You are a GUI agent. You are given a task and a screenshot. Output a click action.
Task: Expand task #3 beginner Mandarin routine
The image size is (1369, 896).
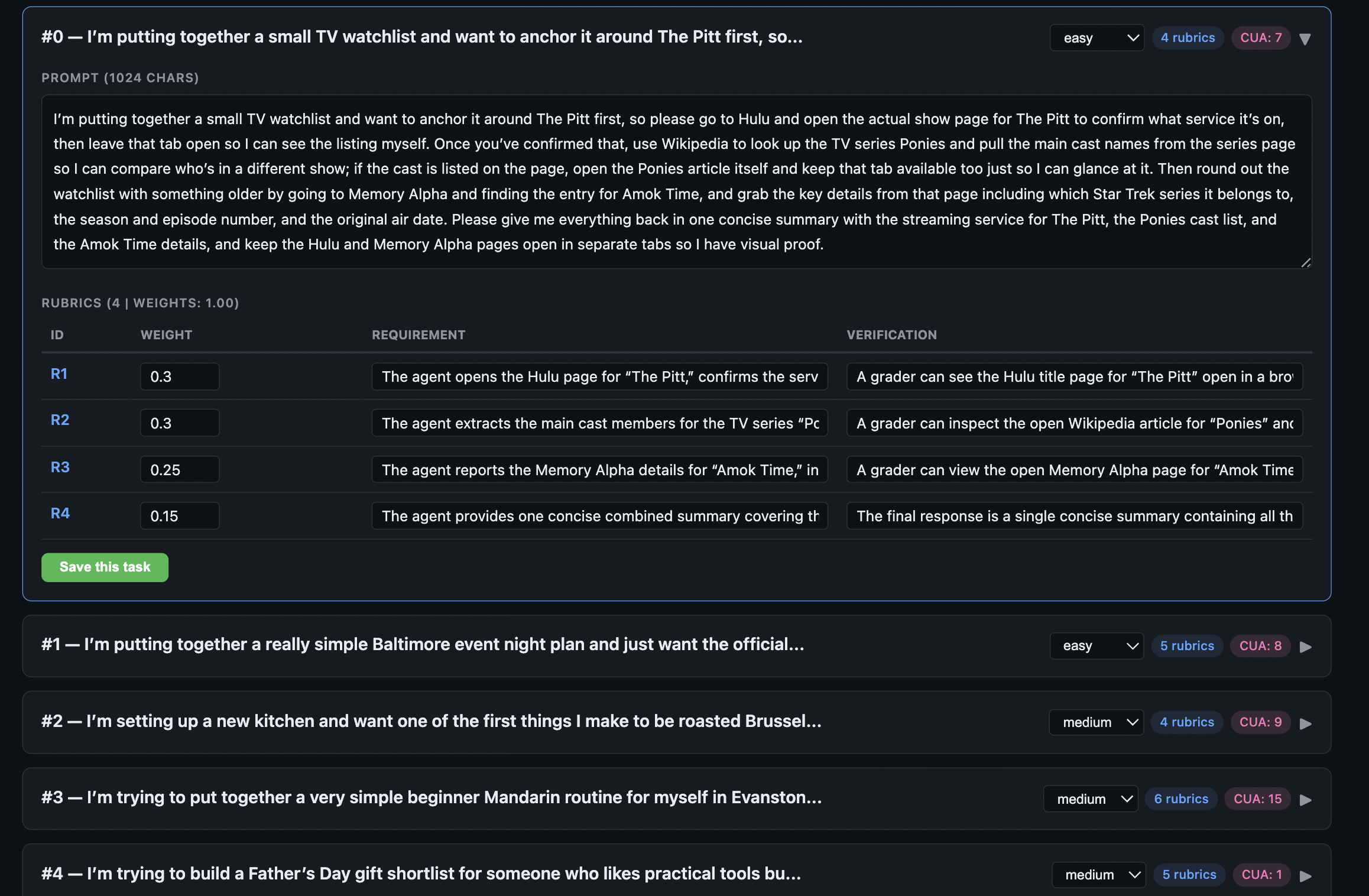[x=1306, y=800]
